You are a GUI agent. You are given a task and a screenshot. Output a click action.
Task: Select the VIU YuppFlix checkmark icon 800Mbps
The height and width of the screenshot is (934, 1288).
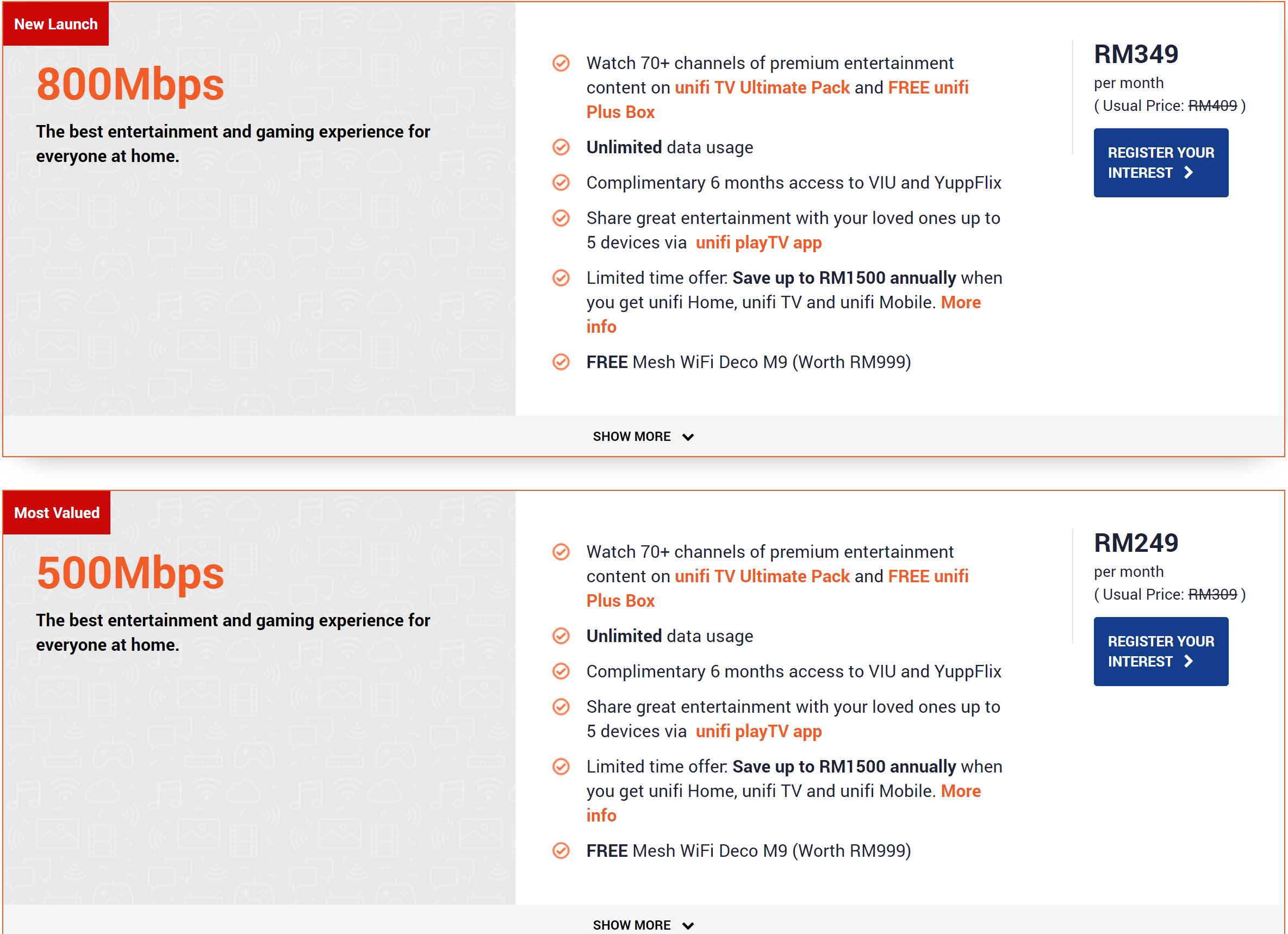563,182
